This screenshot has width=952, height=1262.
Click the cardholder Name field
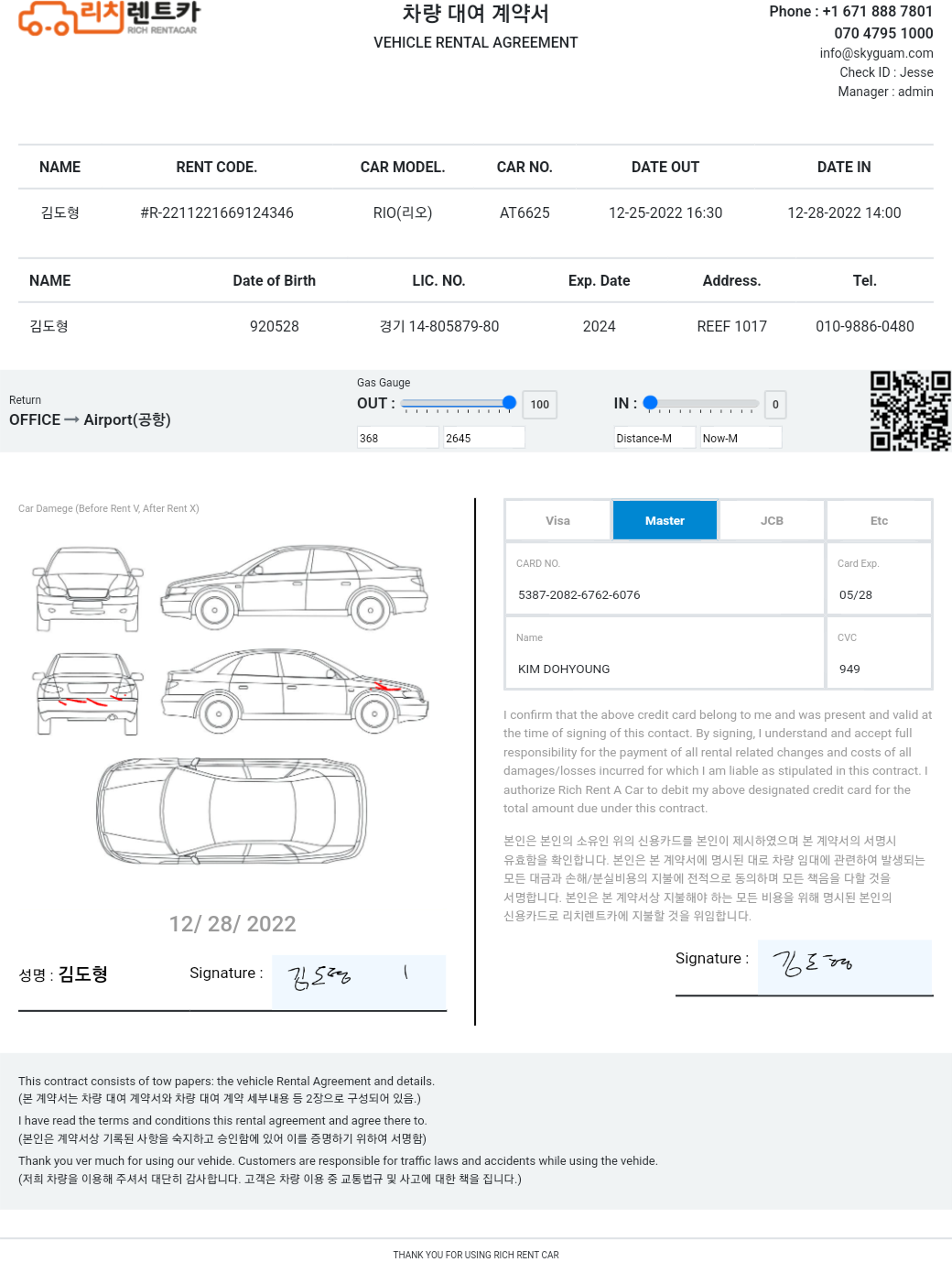click(x=665, y=653)
